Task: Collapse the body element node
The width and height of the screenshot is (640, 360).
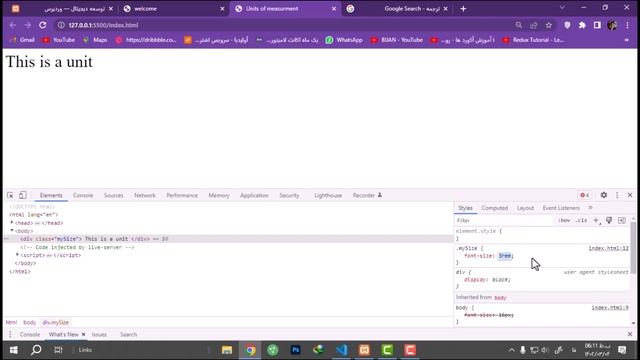Action: tap(12, 231)
